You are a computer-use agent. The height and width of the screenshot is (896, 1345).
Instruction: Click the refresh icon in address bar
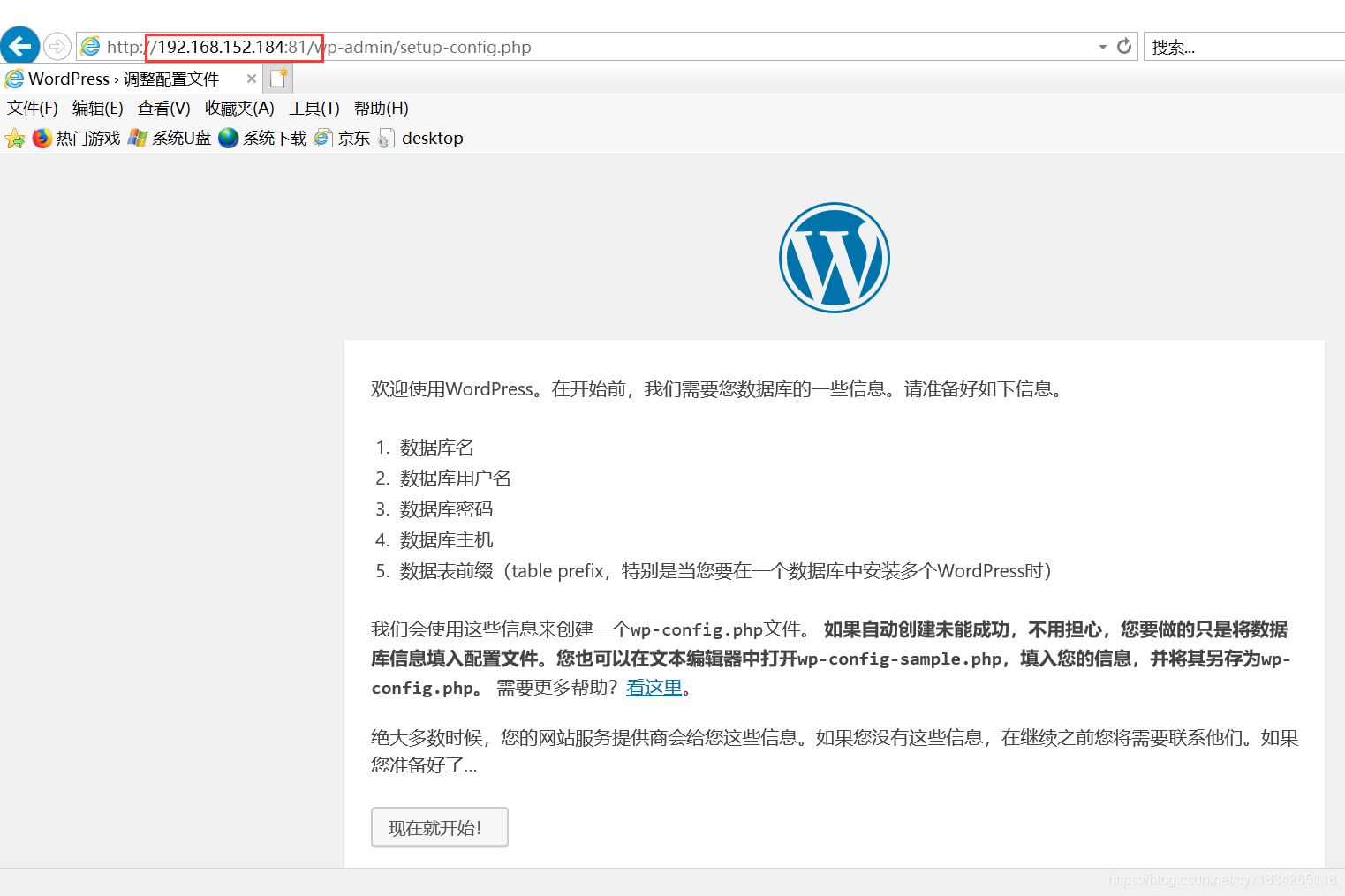pos(1124,47)
